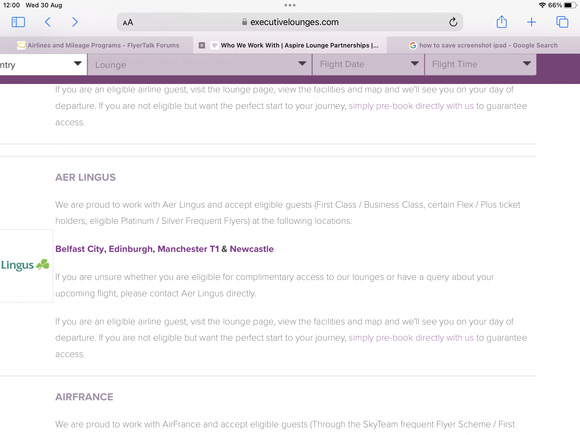This screenshot has height=435, width=580.
Task: Switch to the Google Search tab
Action: coord(483,45)
